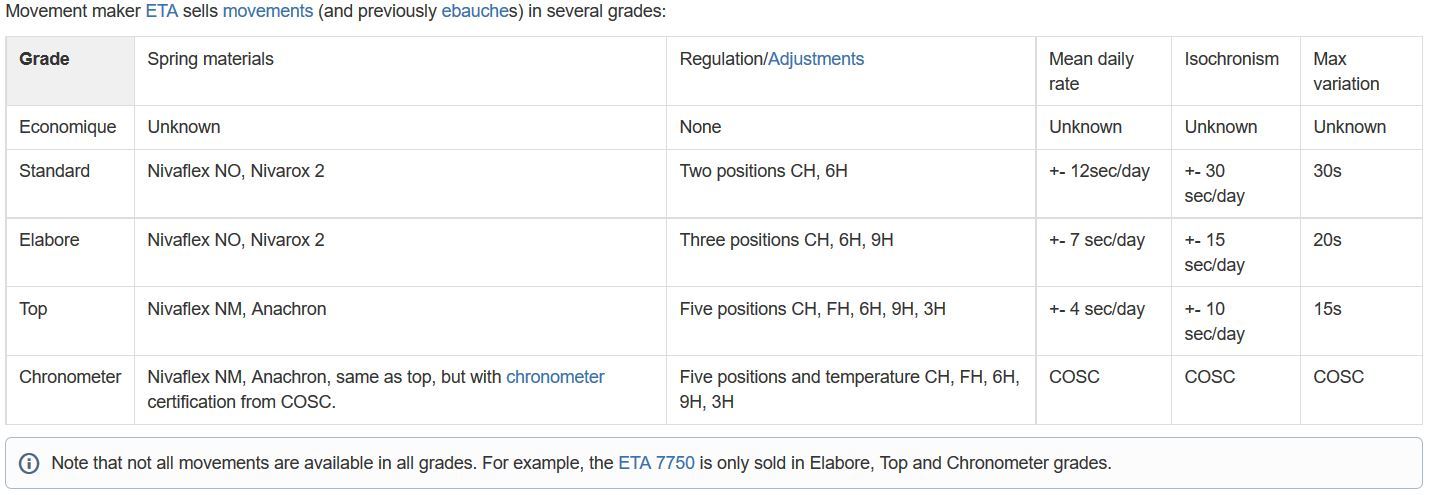This screenshot has height=495, width=1431.
Task: Click the Nivaflex NM, Anachron cell in the Top row
Action: point(400,321)
